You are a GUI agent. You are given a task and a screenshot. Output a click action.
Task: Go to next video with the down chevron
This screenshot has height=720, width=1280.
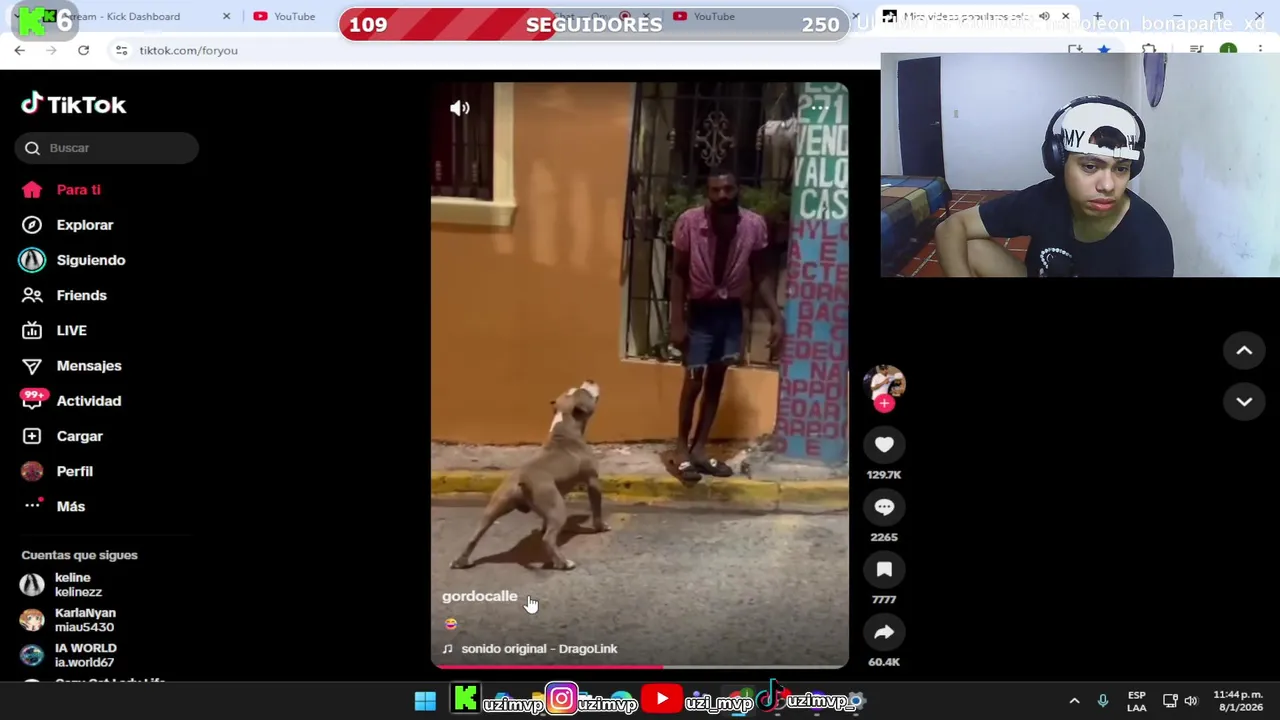point(1244,402)
